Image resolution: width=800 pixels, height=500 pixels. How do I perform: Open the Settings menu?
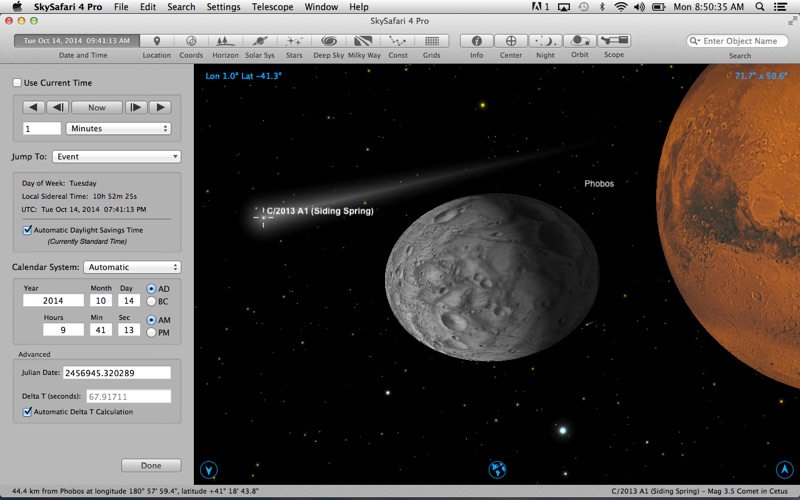(223, 7)
